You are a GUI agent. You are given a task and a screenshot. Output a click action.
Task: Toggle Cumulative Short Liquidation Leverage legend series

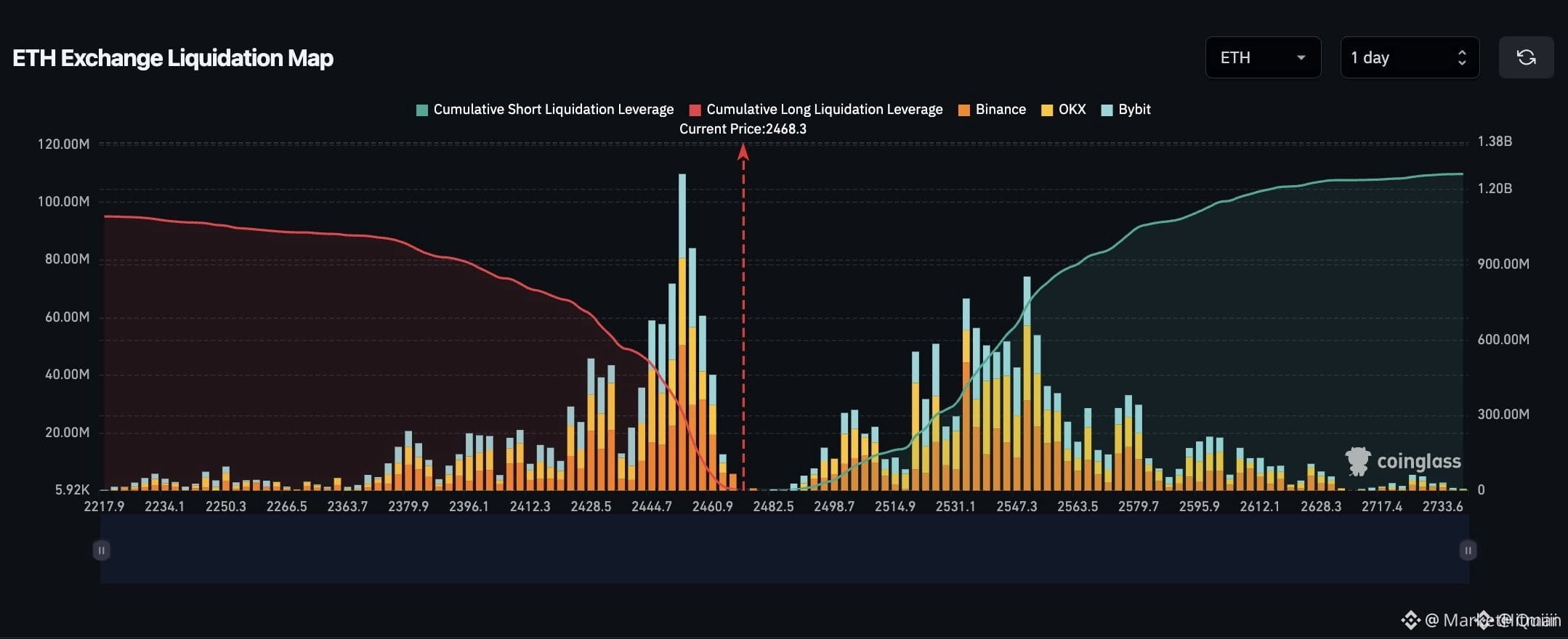pos(545,110)
